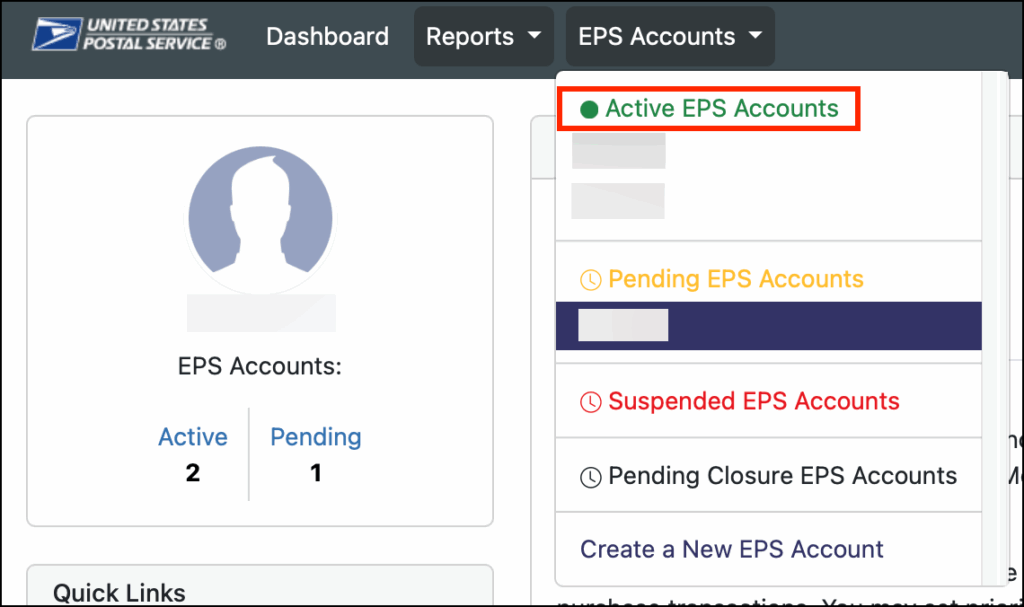Select the first active account entry

click(x=618, y=153)
